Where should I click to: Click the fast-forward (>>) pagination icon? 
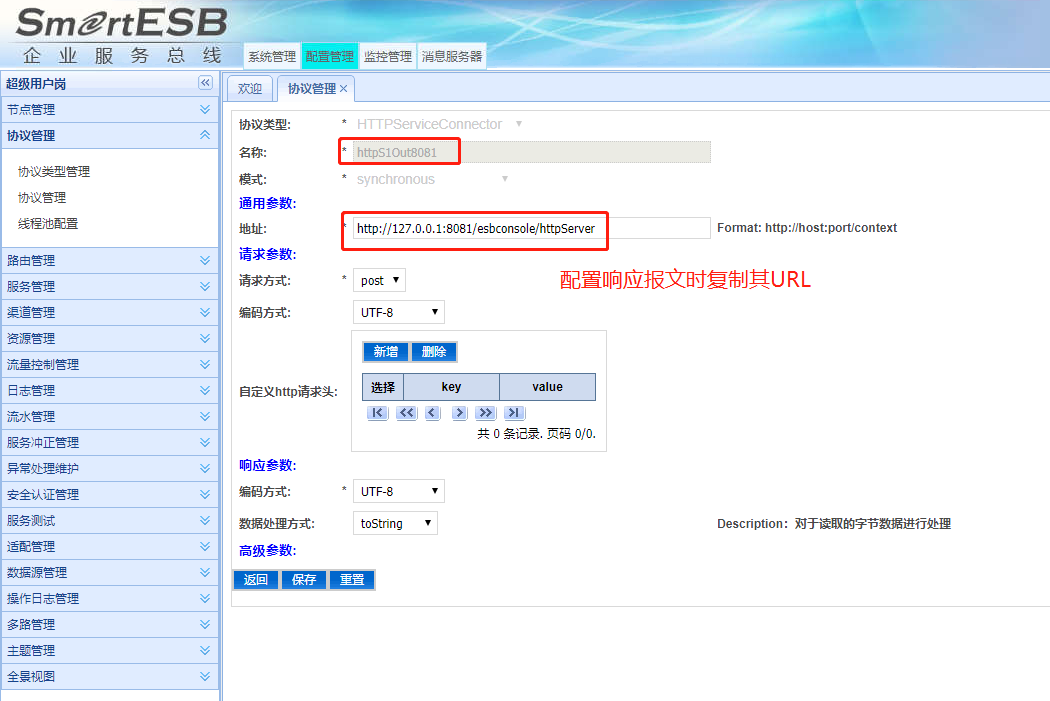click(x=485, y=413)
